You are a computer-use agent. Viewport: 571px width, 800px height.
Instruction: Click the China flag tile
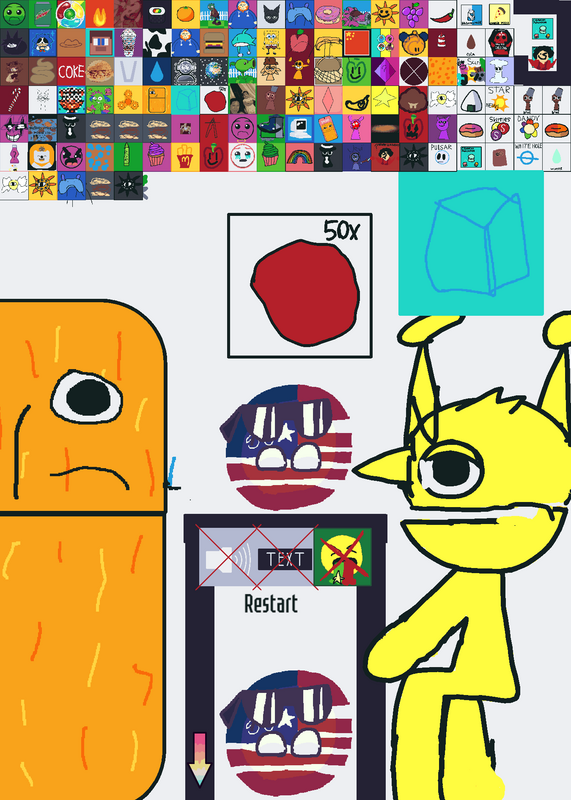(357, 43)
